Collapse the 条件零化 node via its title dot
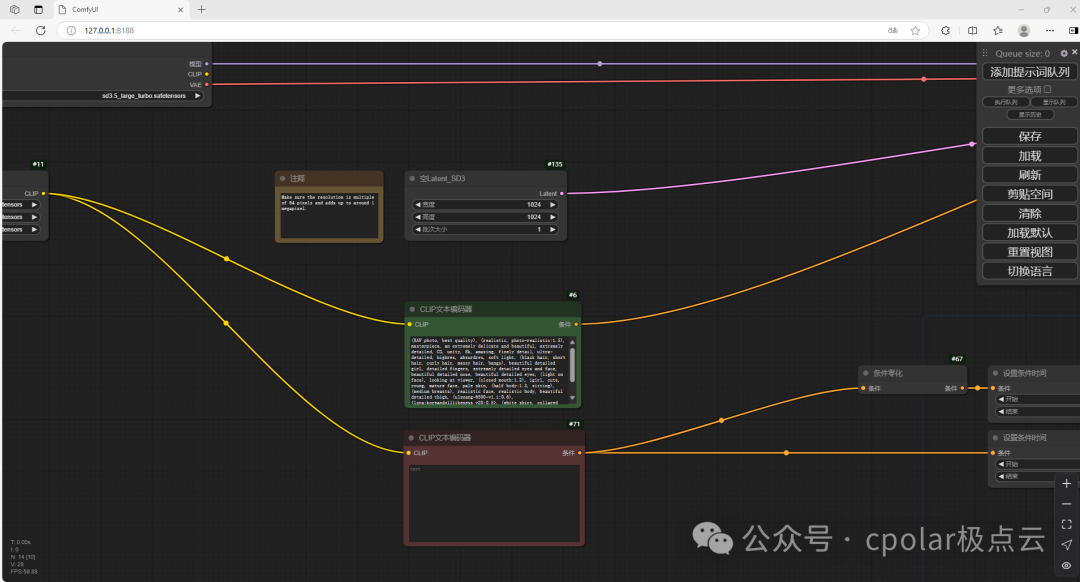This screenshot has width=1080, height=582. tap(864, 373)
